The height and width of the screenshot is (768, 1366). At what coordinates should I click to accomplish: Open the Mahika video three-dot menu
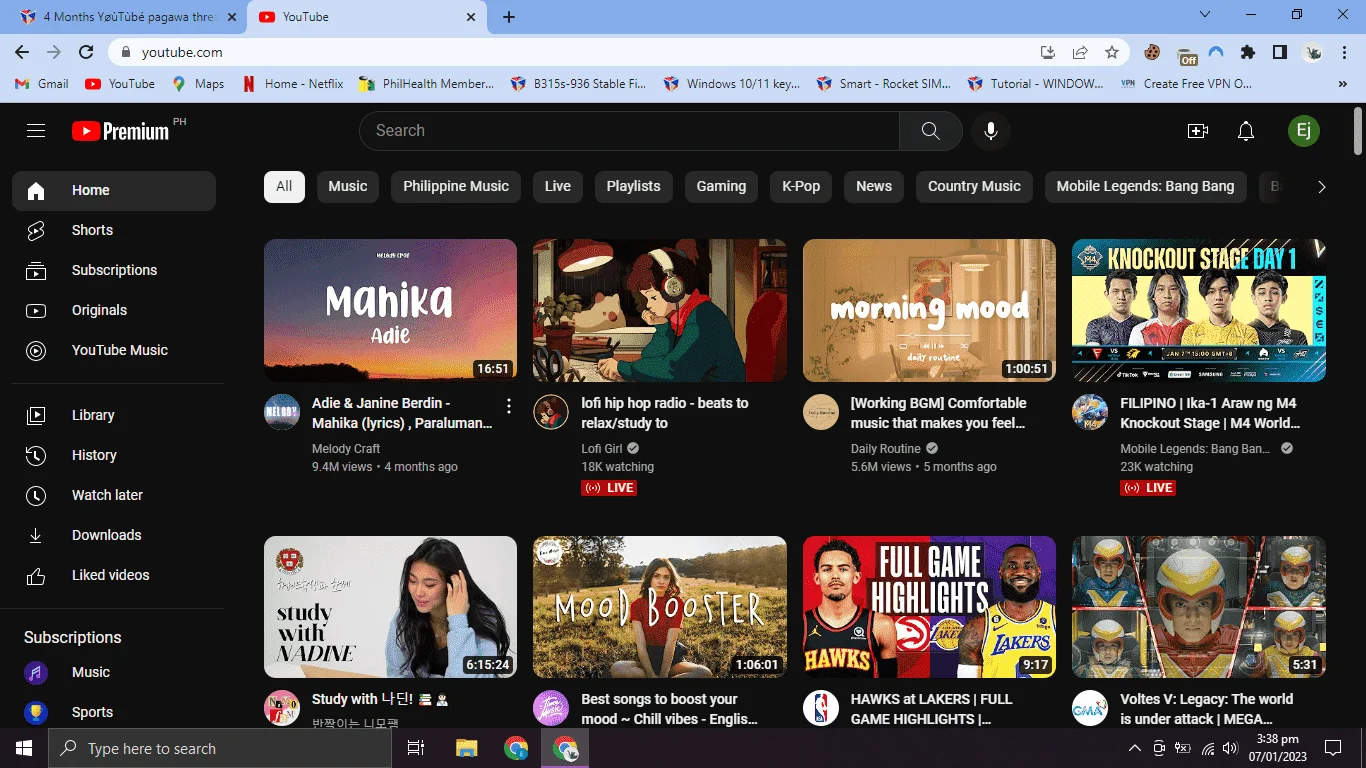click(x=508, y=406)
